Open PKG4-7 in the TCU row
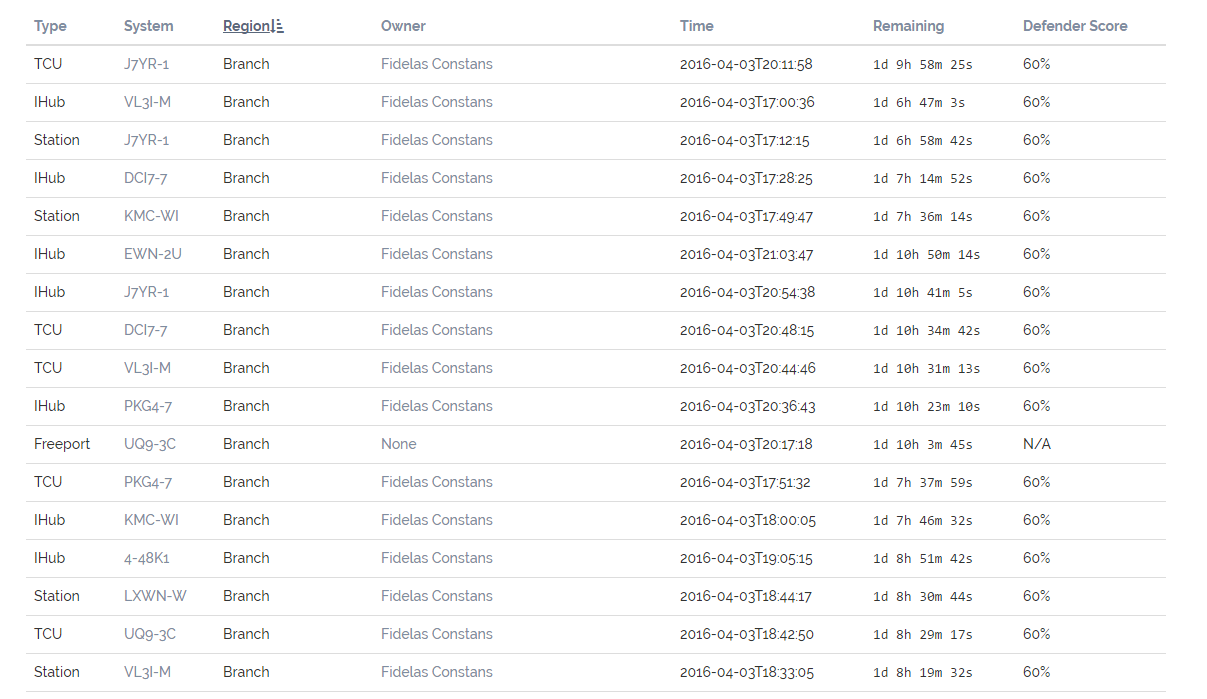Image resolution: width=1207 pixels, height=699 pixels. click(x=148, y=482)
